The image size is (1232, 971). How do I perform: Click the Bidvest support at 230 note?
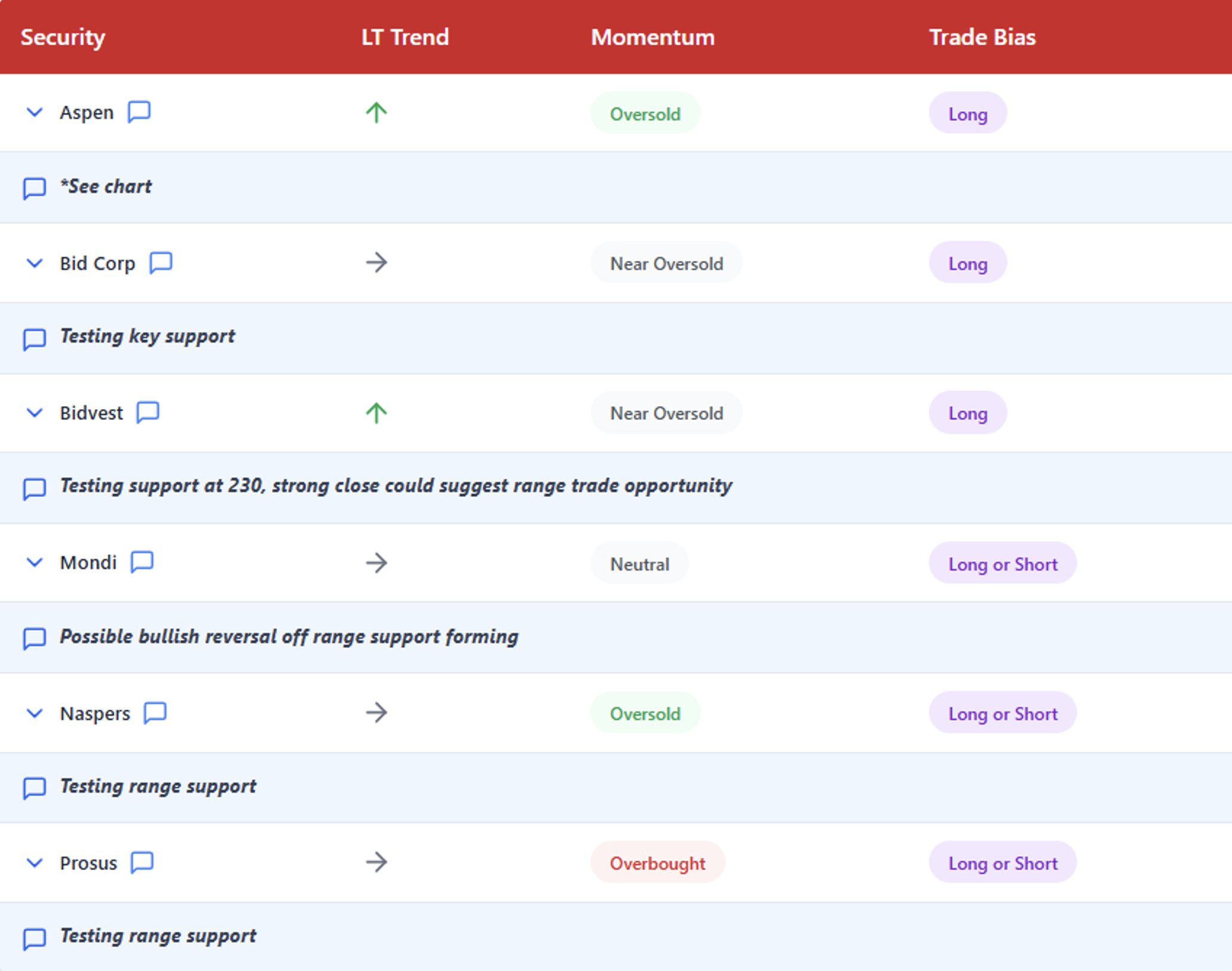[x=396, y=485]
